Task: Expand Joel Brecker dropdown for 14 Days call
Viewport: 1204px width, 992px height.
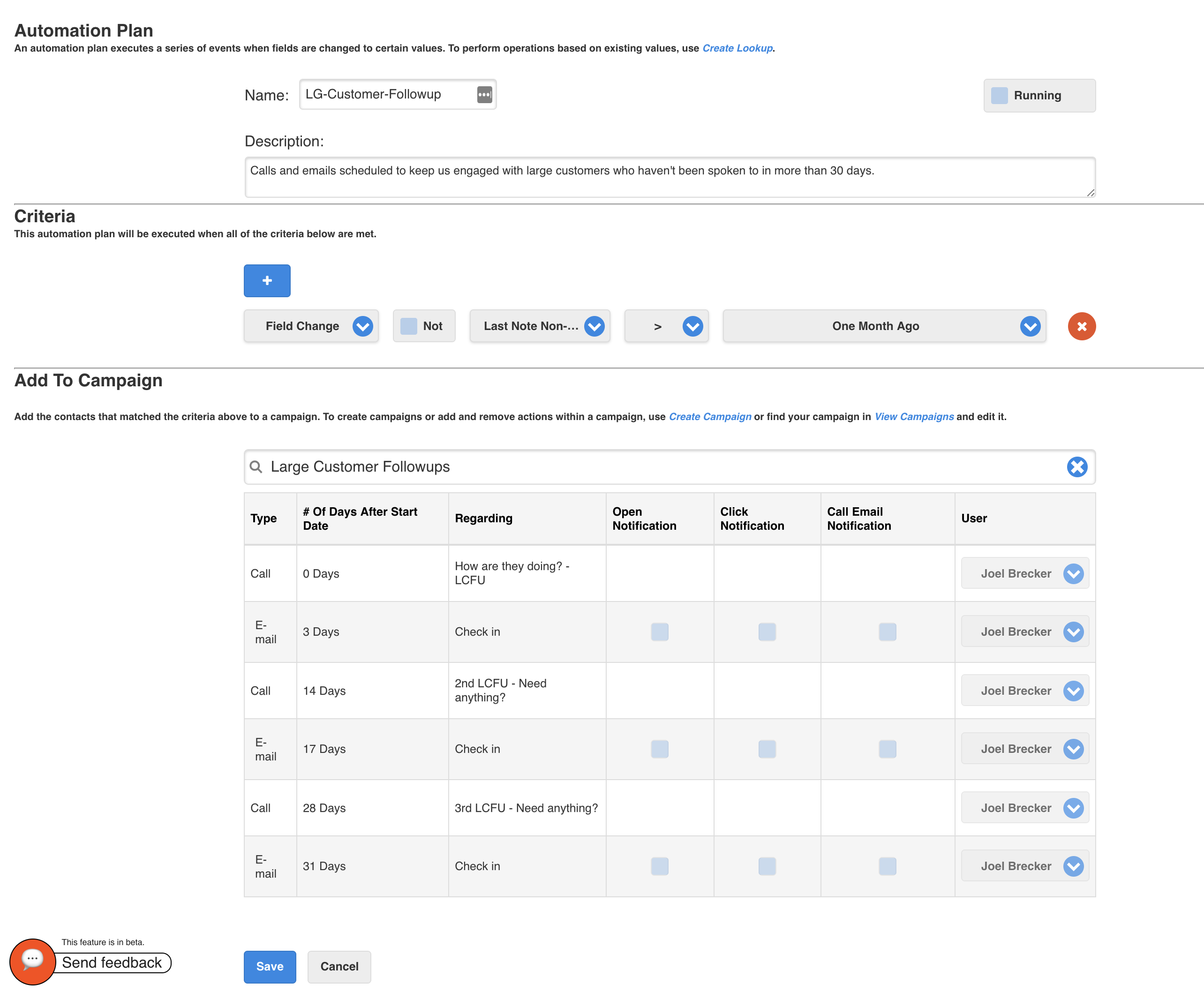Action: [x=1074, y=690]
